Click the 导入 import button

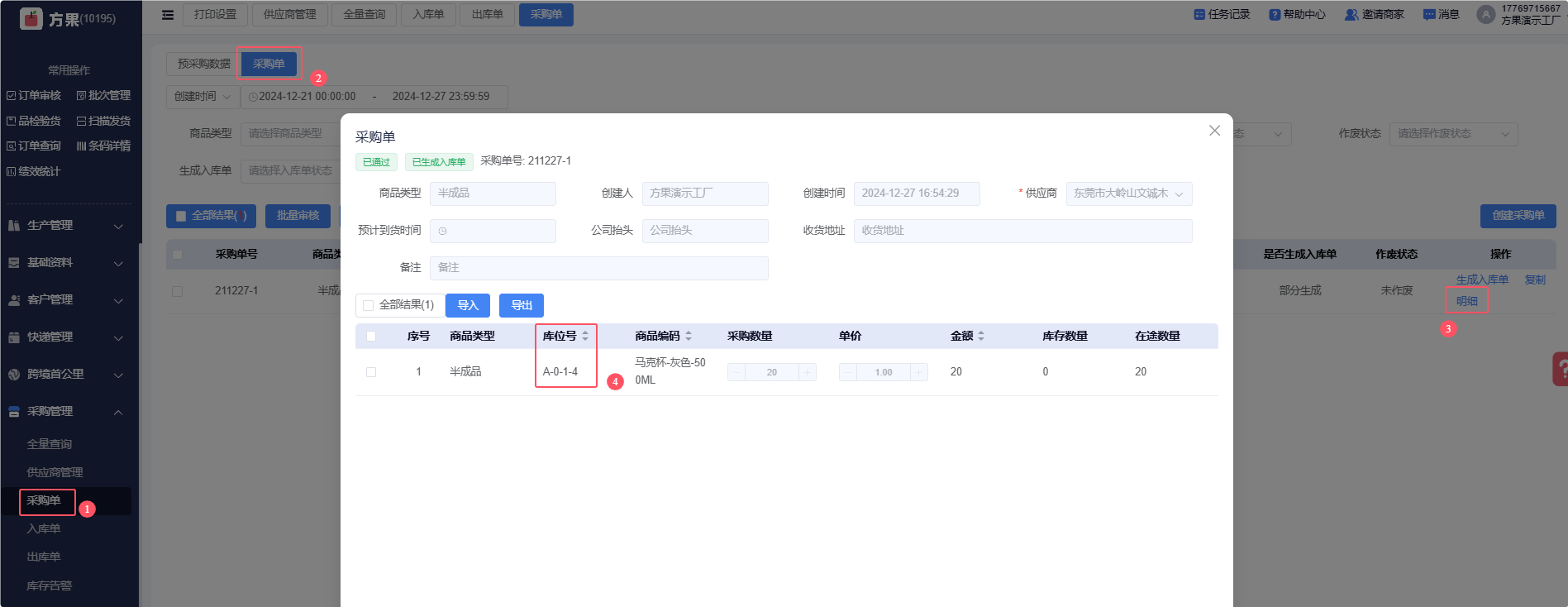468,305
